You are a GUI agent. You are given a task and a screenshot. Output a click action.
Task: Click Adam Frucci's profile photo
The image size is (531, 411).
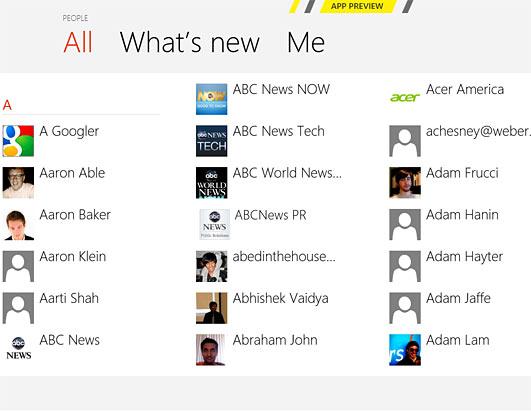(x=405, y=183)
